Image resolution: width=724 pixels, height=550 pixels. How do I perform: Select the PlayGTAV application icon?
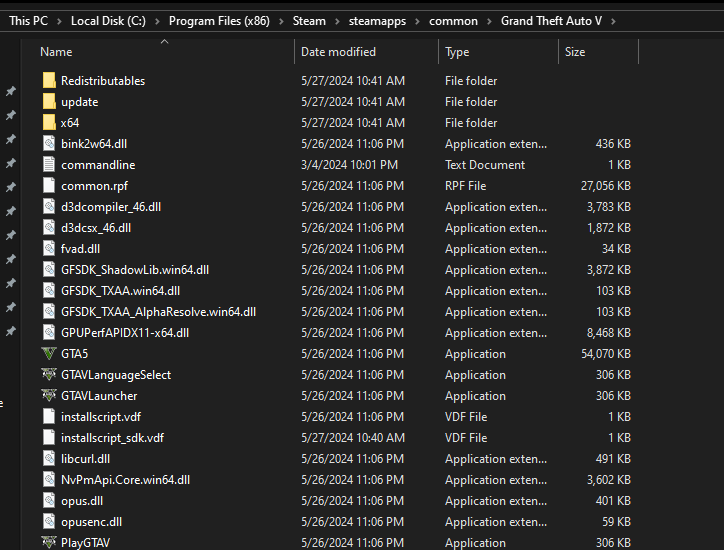(49, 542)
